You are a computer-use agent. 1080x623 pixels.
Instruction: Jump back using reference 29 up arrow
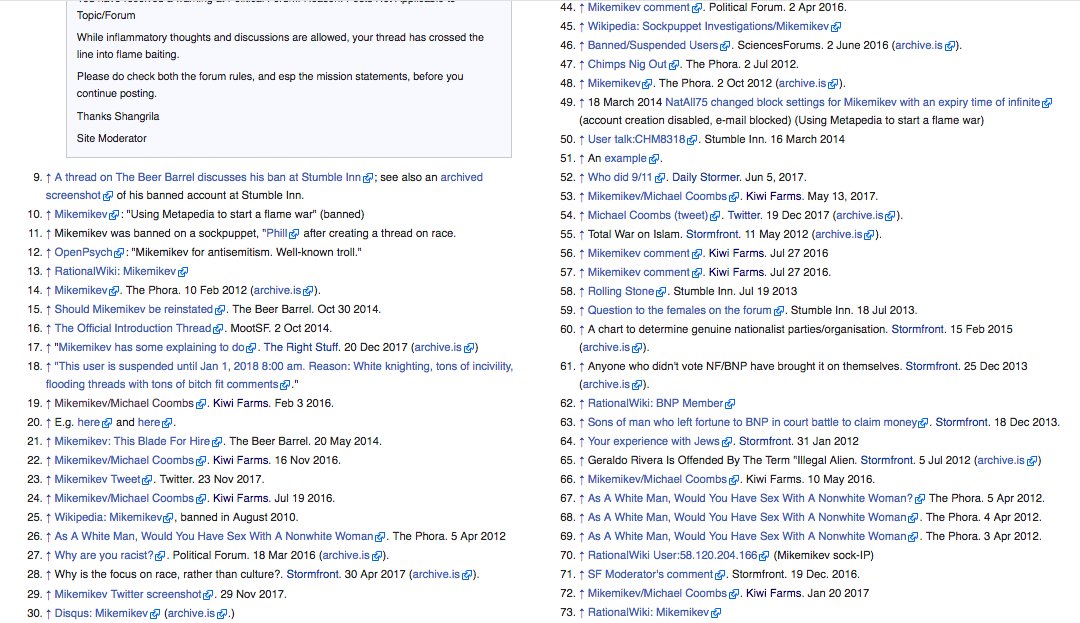point(49,594)
